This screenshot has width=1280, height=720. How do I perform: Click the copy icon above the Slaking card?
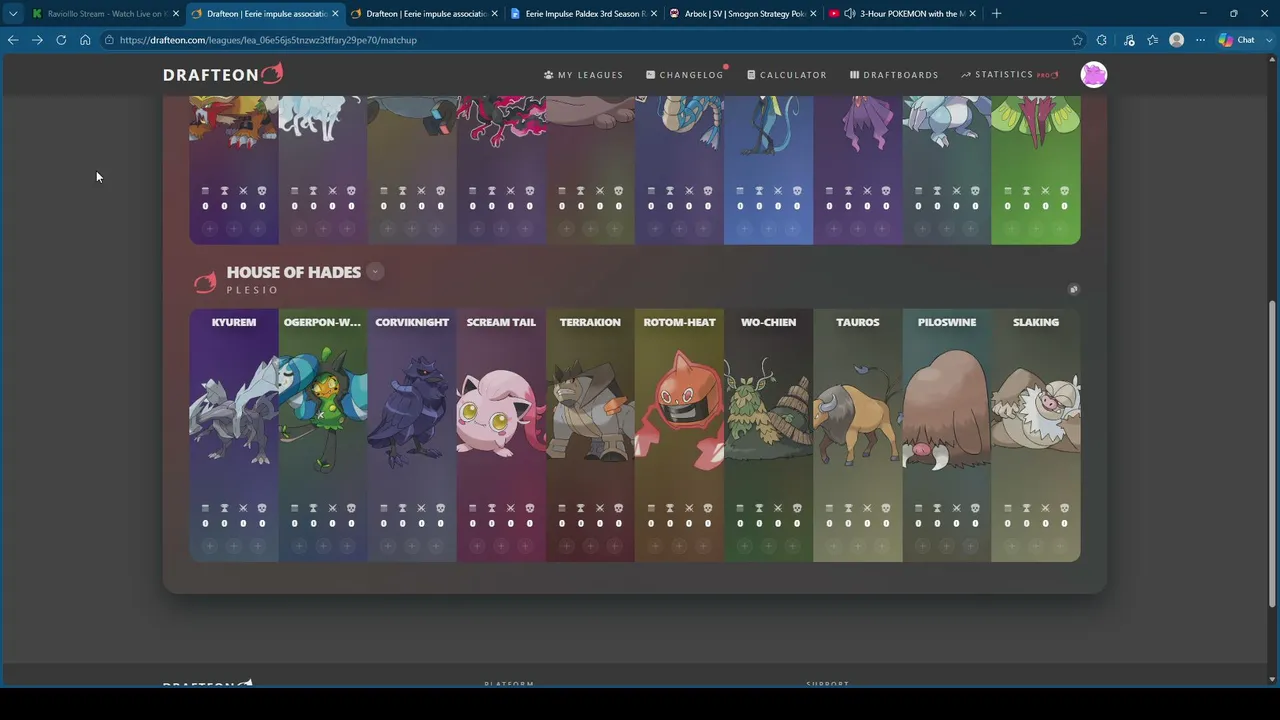(x=1074, y=289)
